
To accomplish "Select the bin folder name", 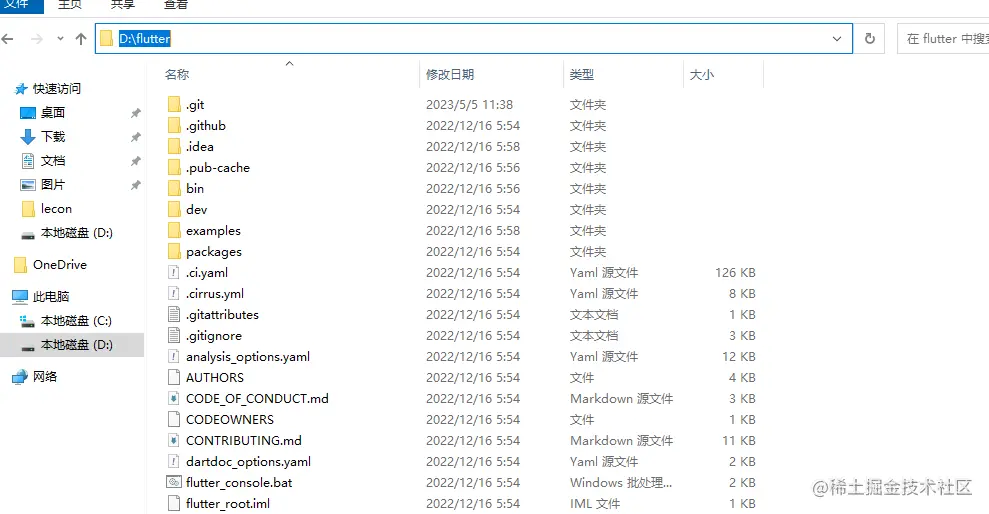I will (x=195, y=189).
